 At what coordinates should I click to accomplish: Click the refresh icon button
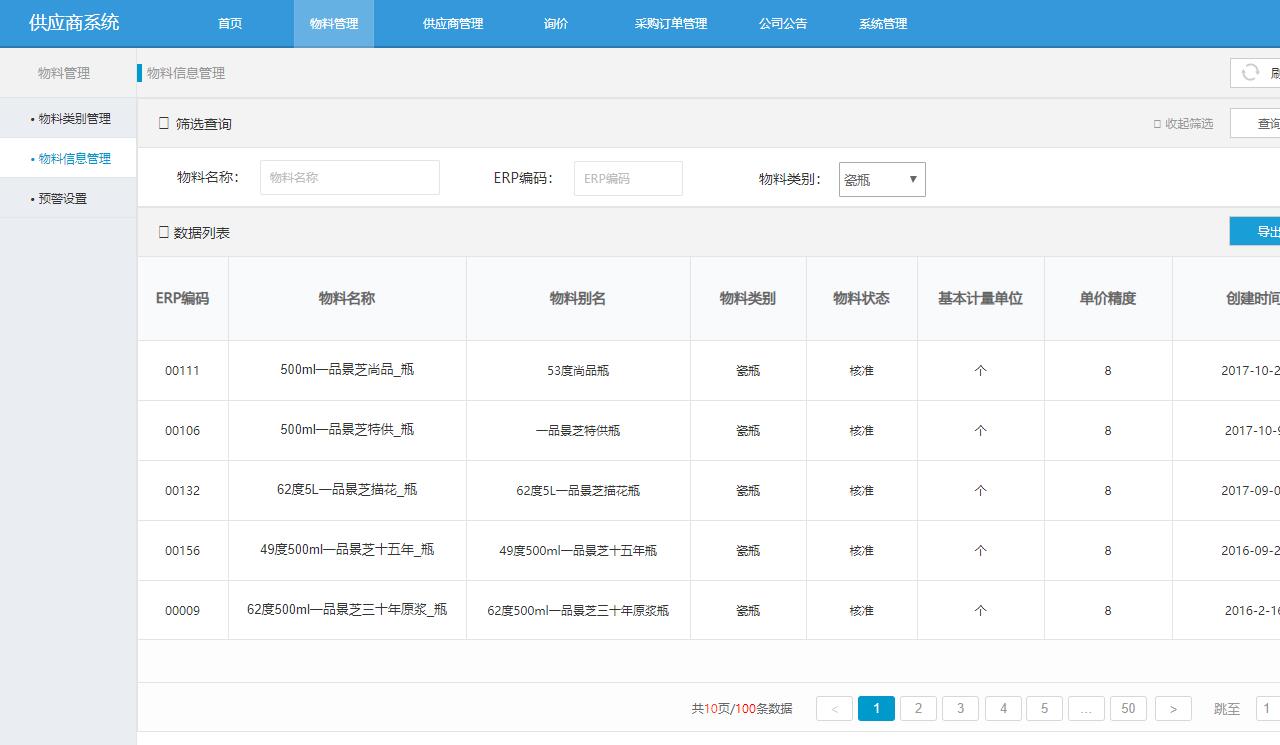[1255, 73]
